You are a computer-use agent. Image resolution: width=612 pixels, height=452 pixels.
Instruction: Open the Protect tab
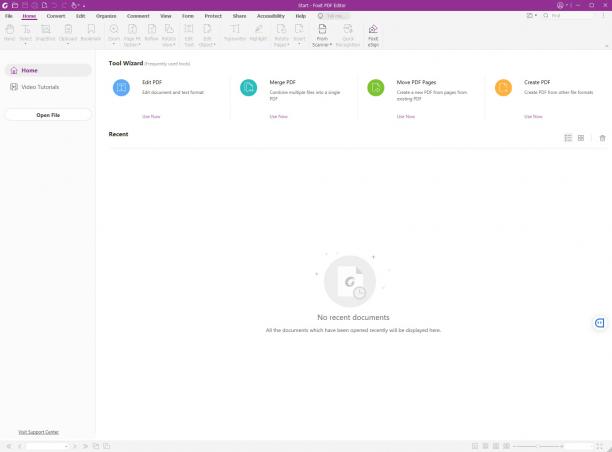pos(213,16)
